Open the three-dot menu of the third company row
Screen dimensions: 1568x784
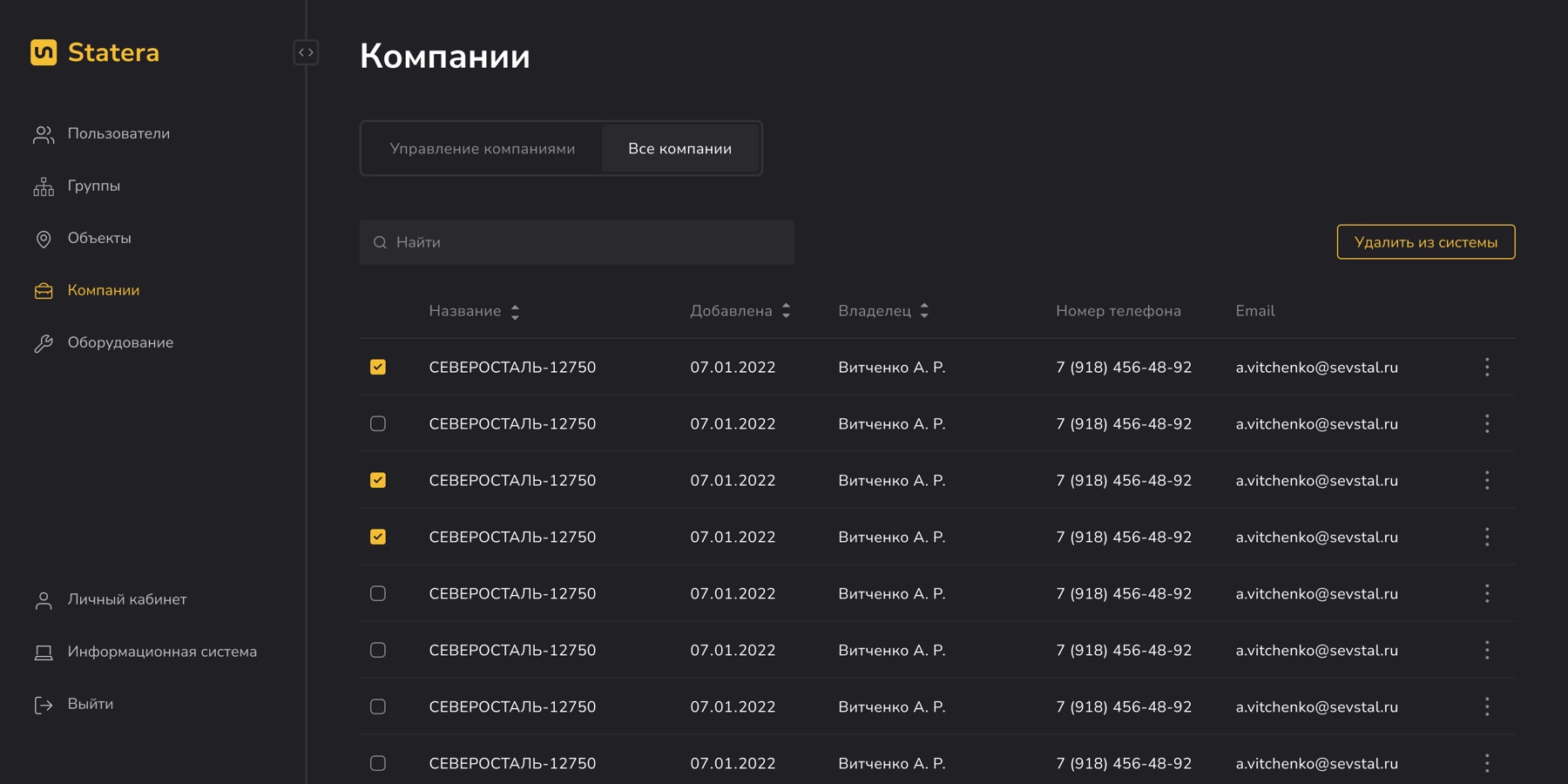coord(1487,480)
